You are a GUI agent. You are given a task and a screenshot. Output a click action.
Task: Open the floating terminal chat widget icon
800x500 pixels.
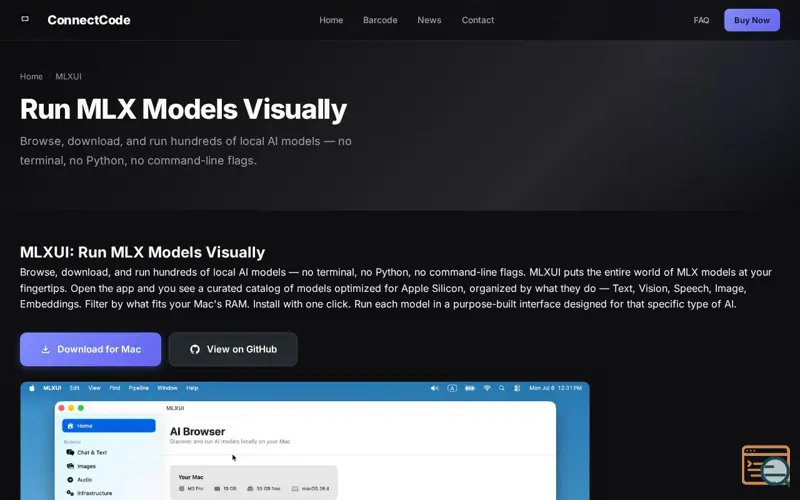click(766, 465)
